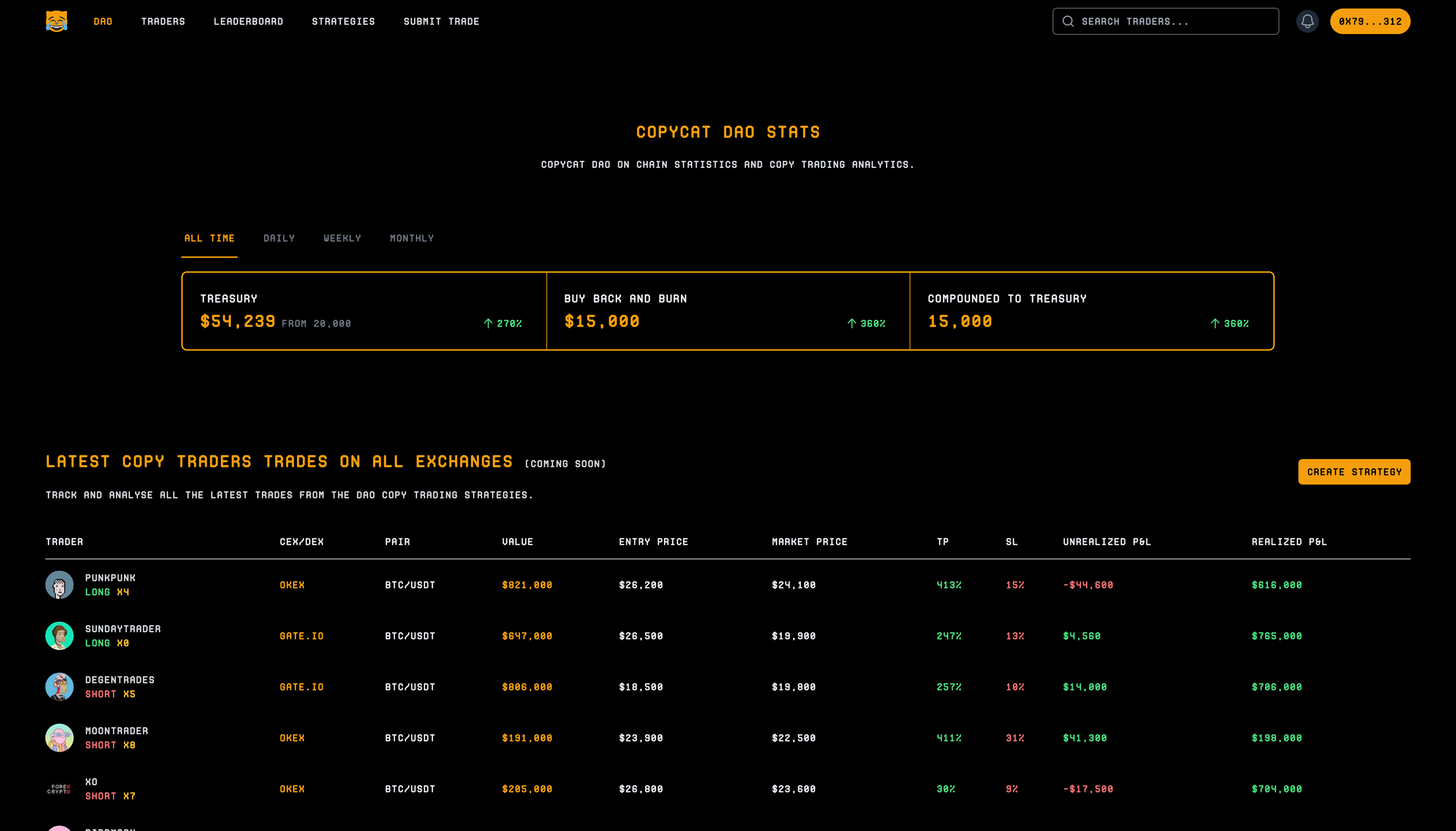Click the 0x79...312 wallet button
Image resolution: width=1456 pixels, height=831 pixels.
tap(1370, 21)
